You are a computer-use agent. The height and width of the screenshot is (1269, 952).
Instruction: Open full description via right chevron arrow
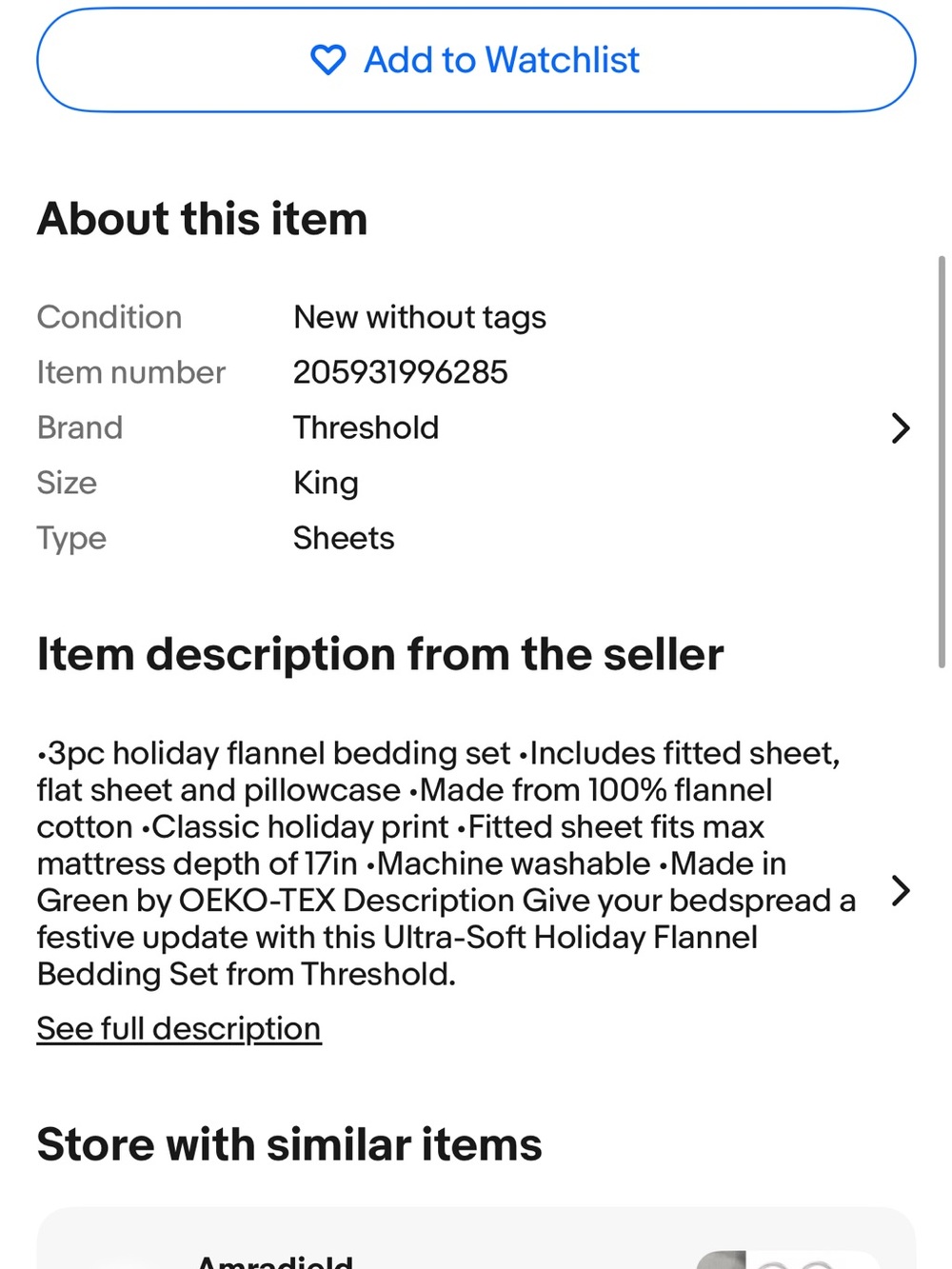point(900,891)
